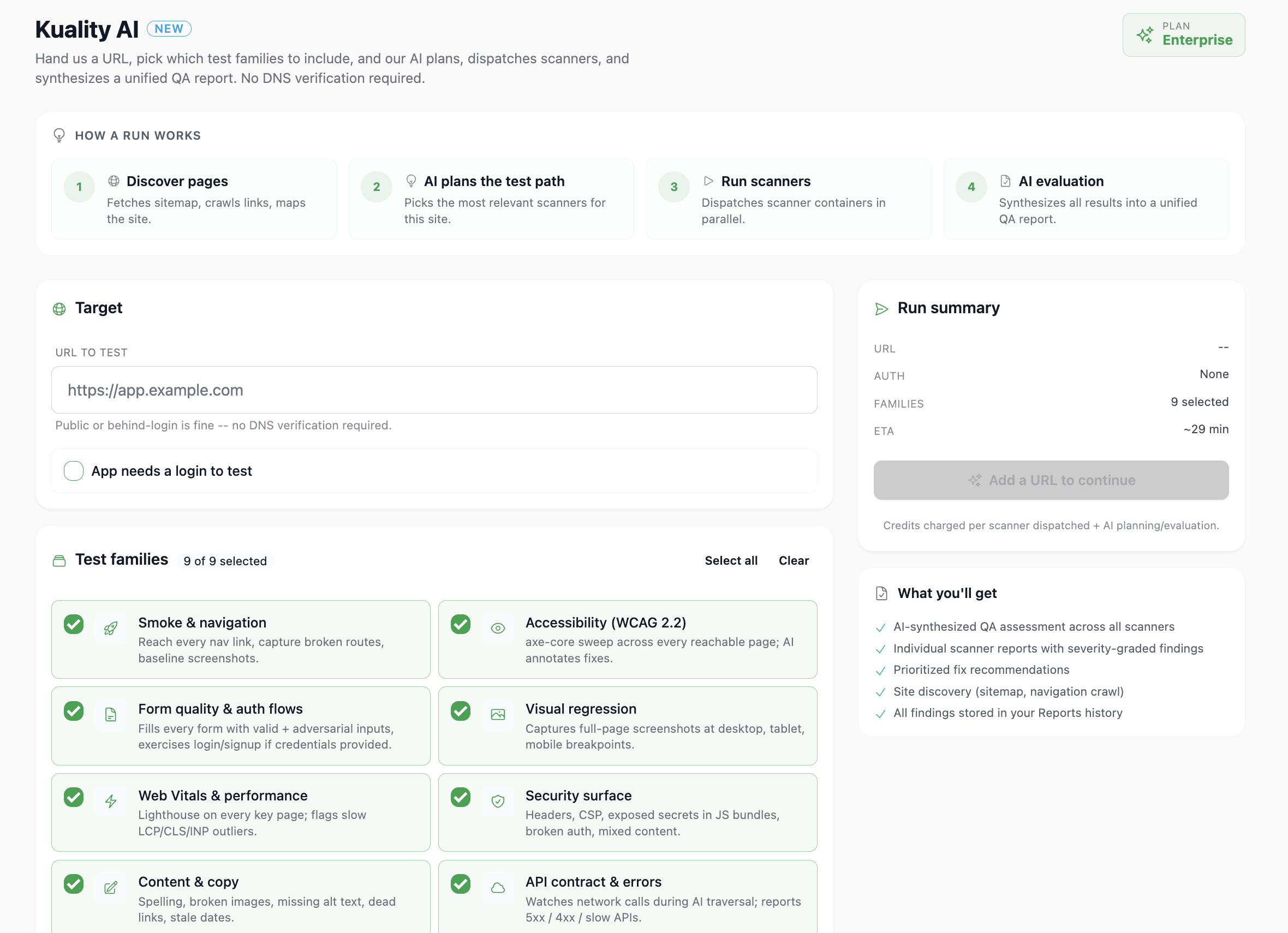Screen dimensions: 1288x933
Task: Click the sparkle icon in the Enterprise plan badge
Action: pos(1144,34)
